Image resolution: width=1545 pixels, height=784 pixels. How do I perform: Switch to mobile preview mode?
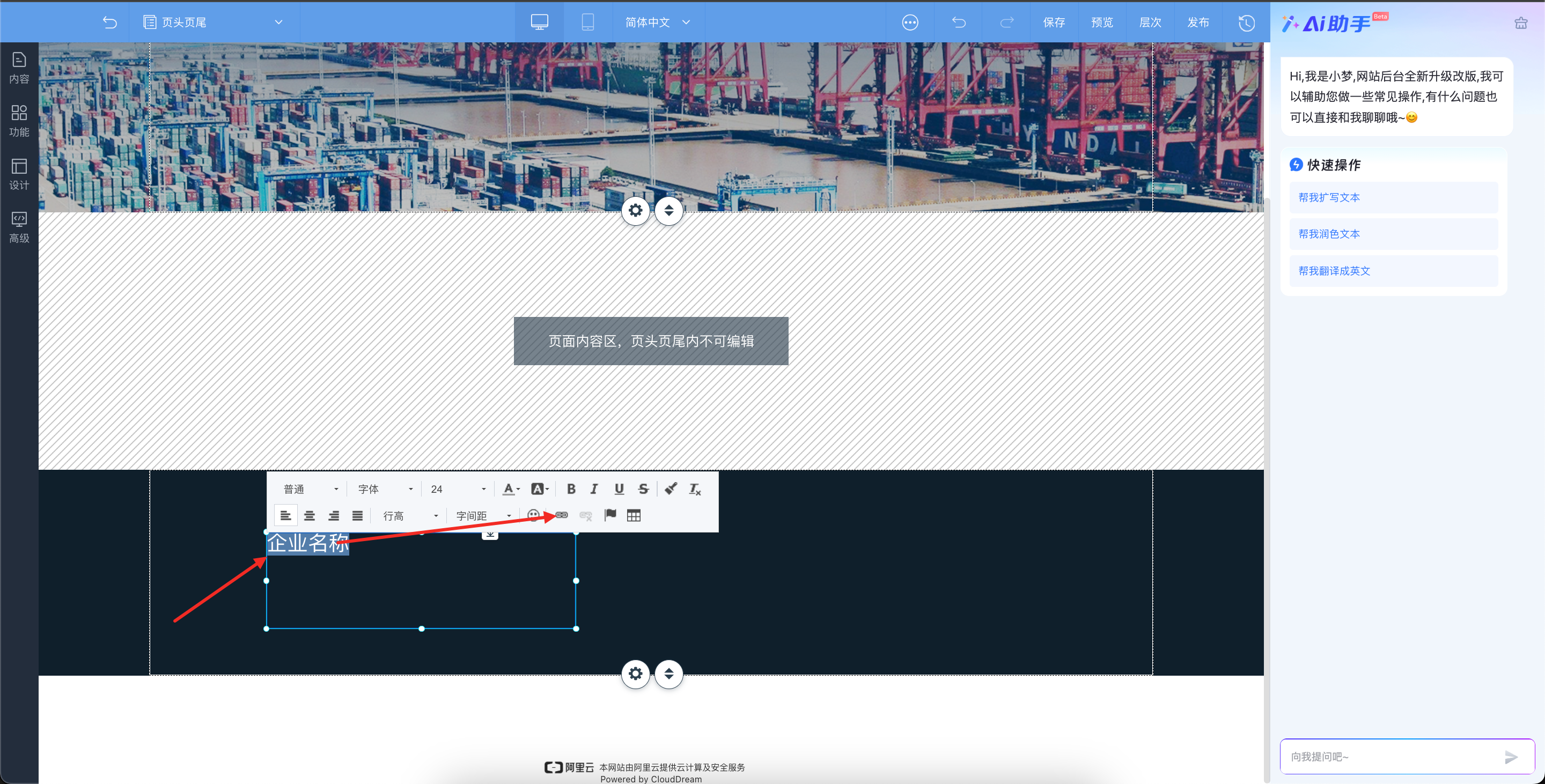pyautogui.click(x=588, y=22)
